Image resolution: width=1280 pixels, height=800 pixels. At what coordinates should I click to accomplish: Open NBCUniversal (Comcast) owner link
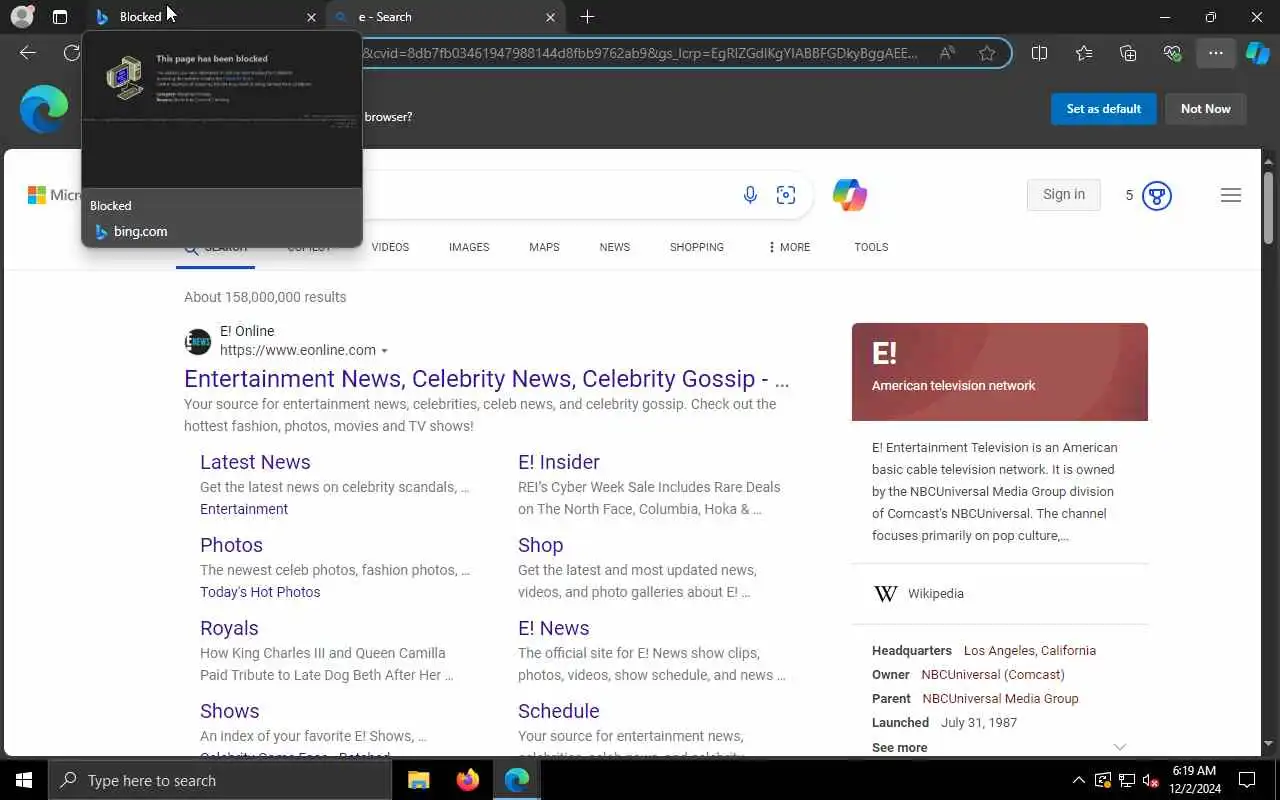click(x=993, y=675)
